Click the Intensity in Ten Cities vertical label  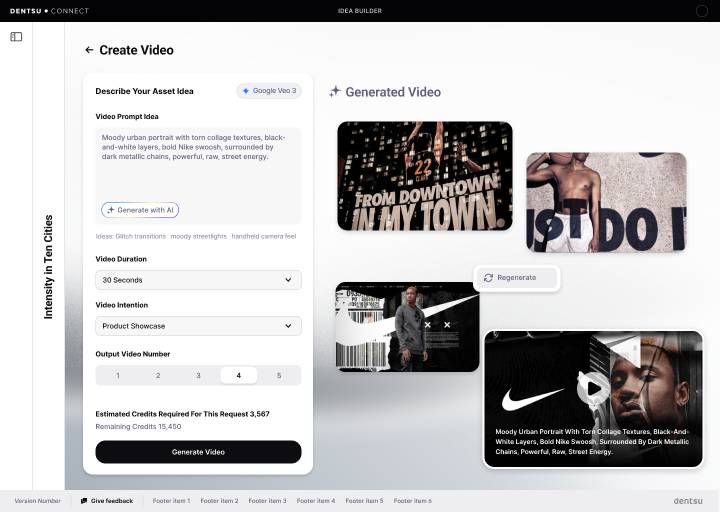tap(48, 267)
